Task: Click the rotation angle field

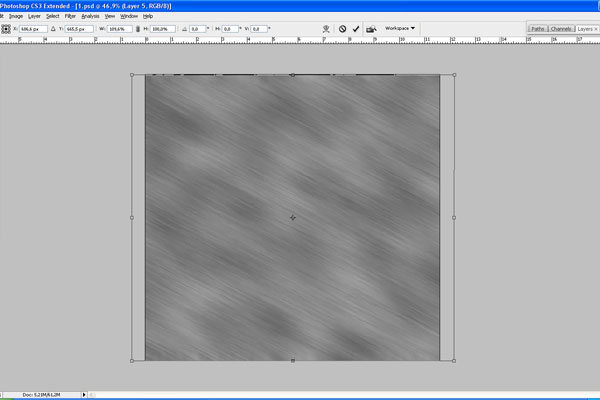Action: coord(197,29)
